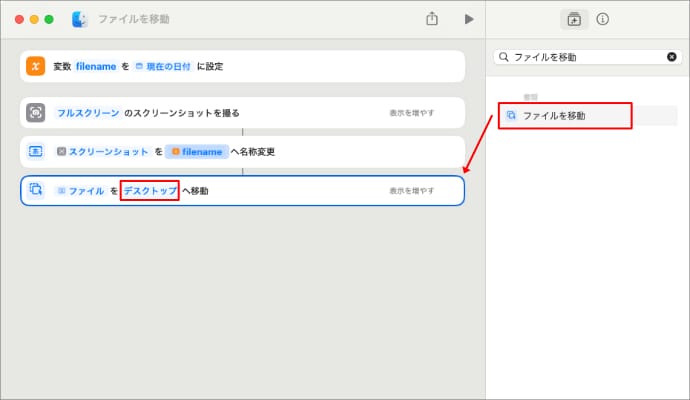
Task: Click the rename action's icon
Action: tap(36, 151)
